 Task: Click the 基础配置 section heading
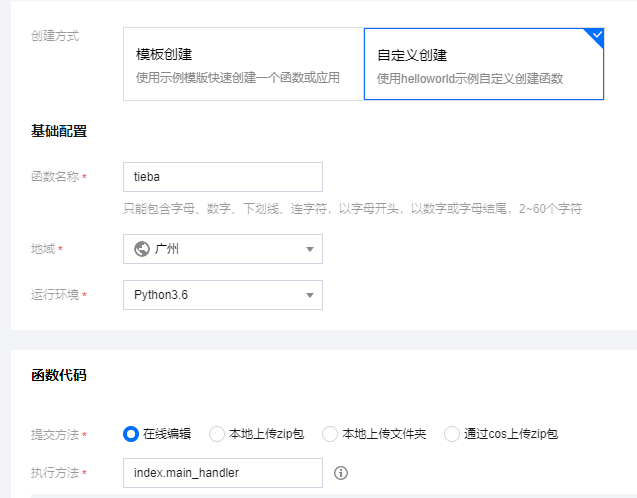tap(59, 131)
